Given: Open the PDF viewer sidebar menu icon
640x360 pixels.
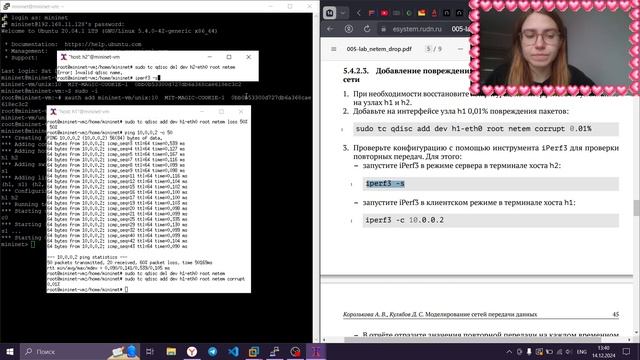Looking at the screenshot, I should 333,49.
